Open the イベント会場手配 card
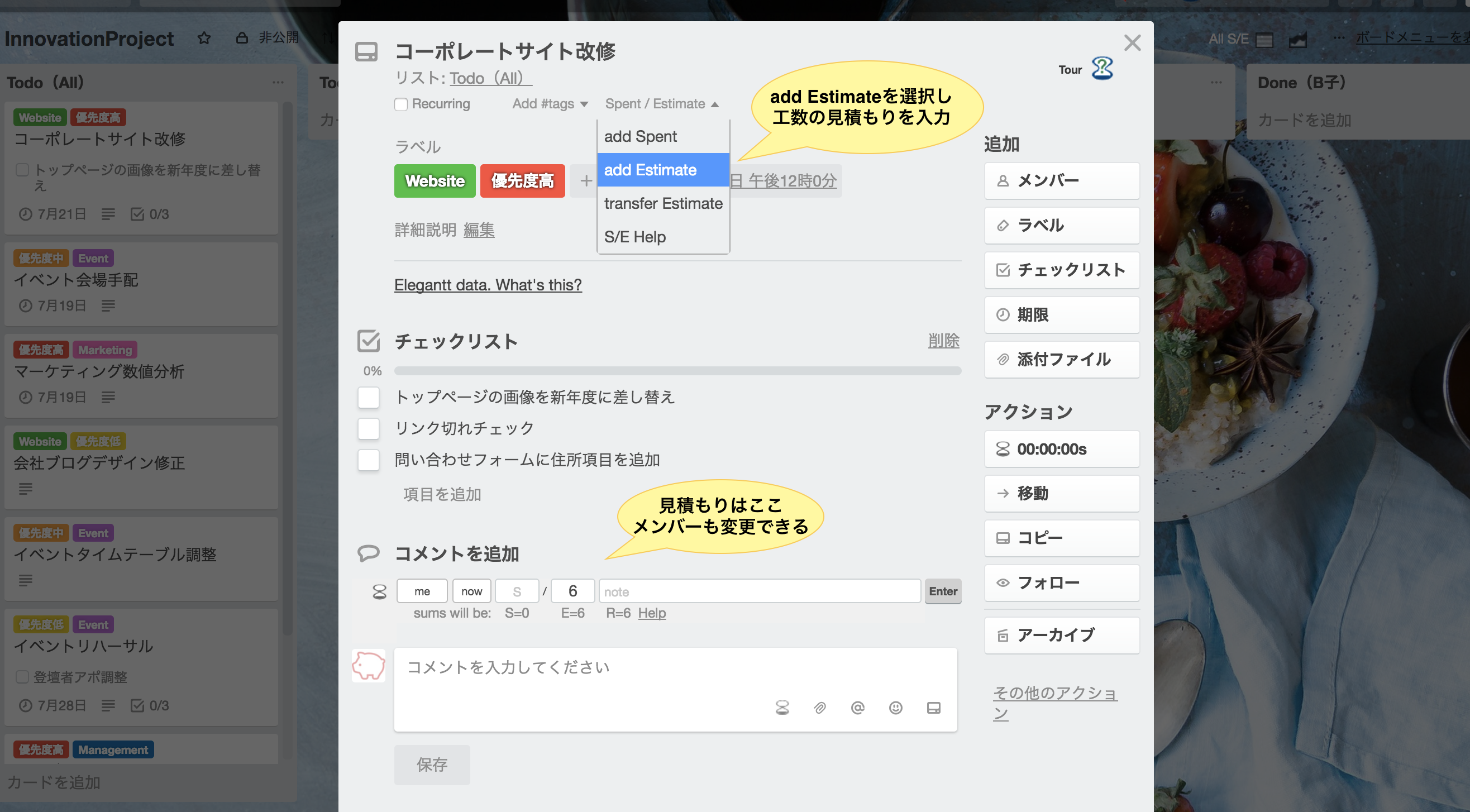This screenshot has height=812, width=1470. point(141,285)
